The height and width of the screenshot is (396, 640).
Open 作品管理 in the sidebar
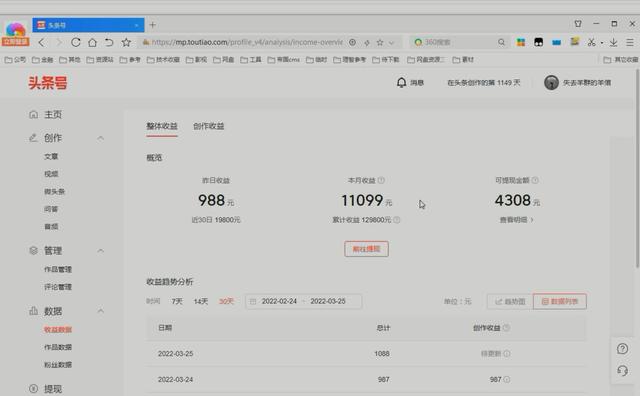pyautogui.click(x=58, y=269)
